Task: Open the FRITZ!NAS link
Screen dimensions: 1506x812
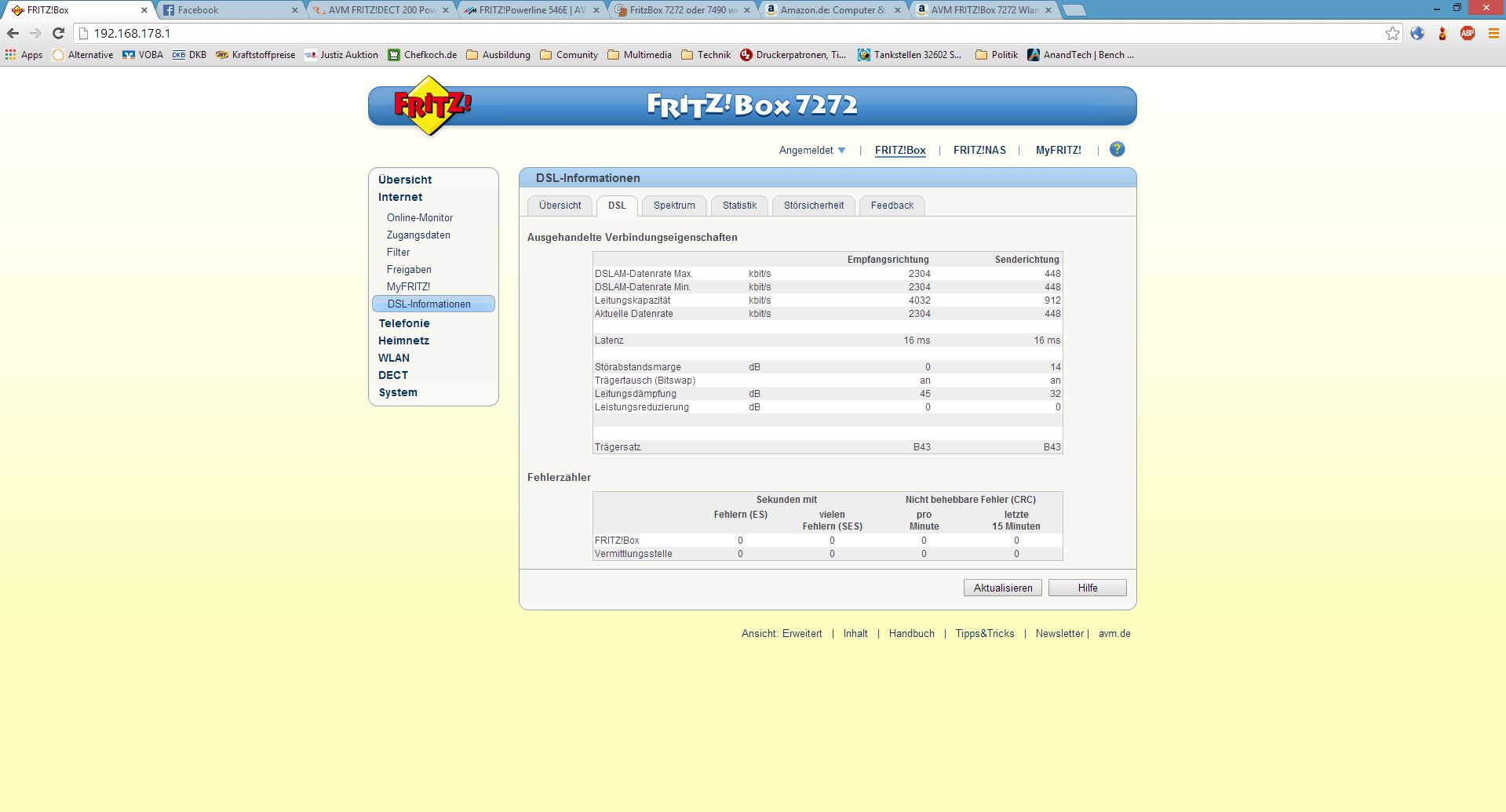Action: tap(979, 150)
